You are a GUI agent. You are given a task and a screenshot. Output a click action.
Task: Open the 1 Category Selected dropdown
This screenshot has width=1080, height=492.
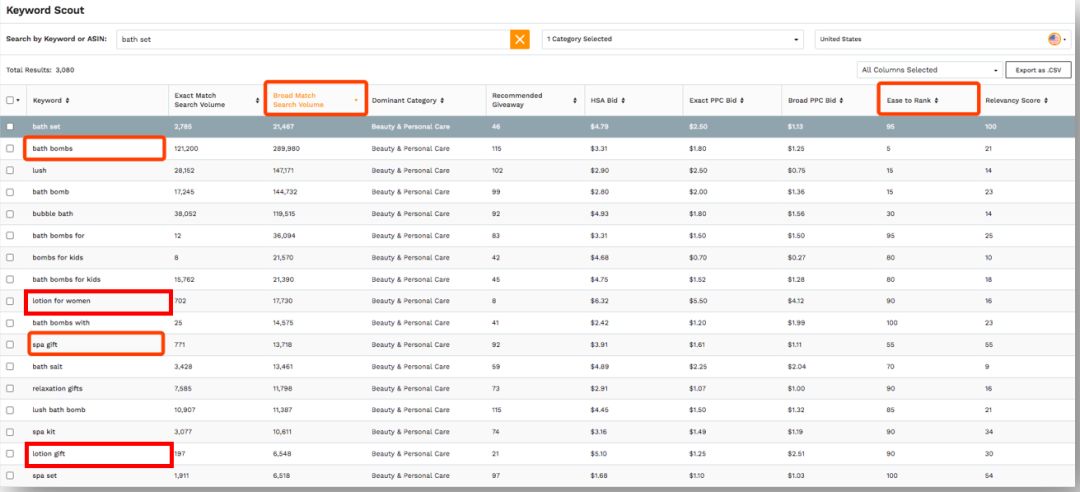pyautogui.click(x=672, y=39)
